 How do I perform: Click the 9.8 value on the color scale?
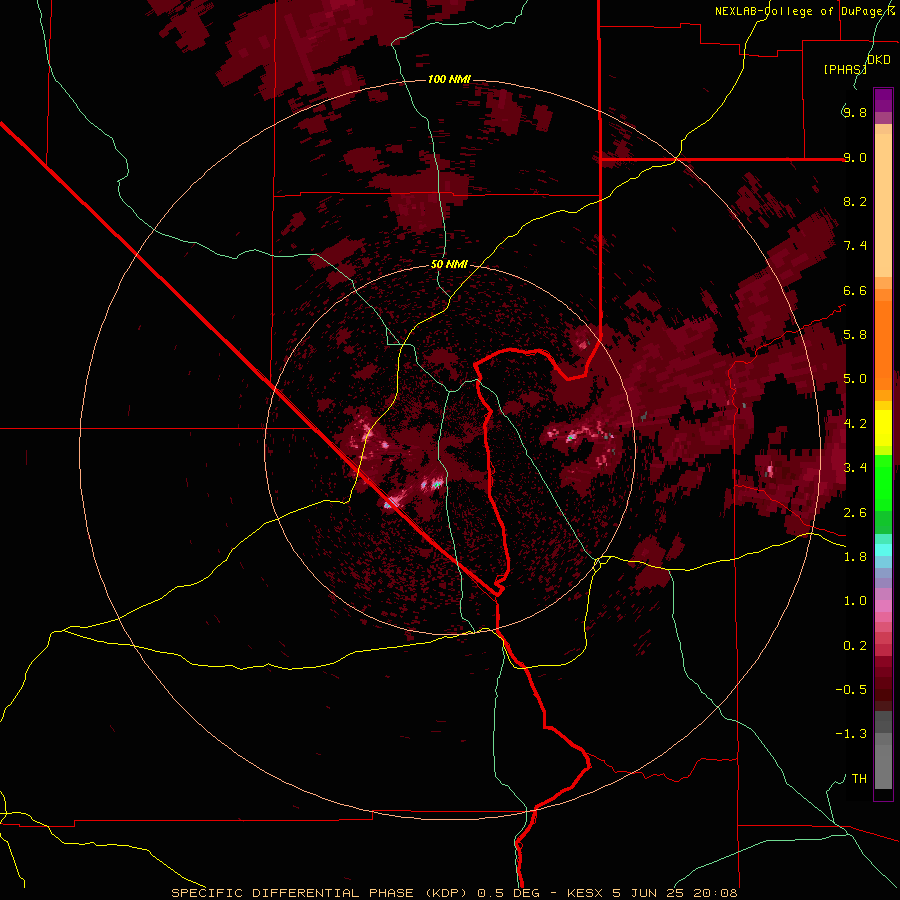point(855,112)
